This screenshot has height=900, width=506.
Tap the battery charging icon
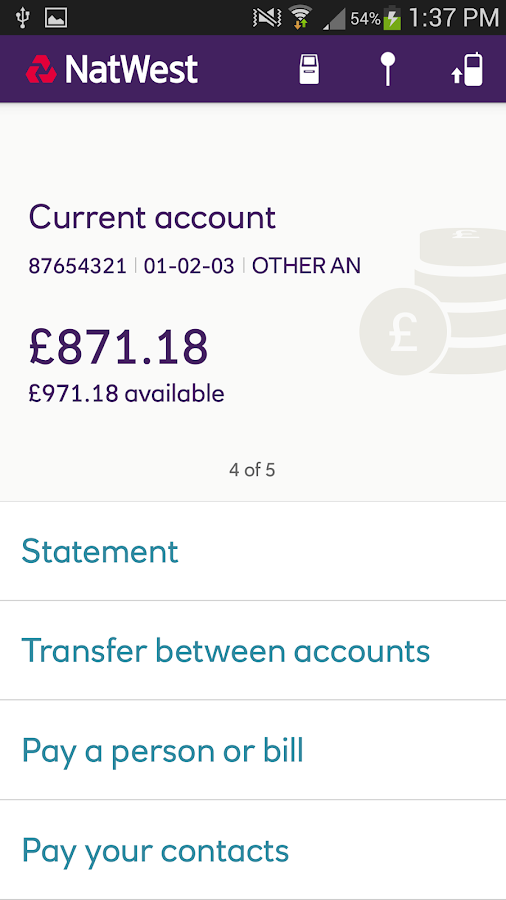pos(392,18)
